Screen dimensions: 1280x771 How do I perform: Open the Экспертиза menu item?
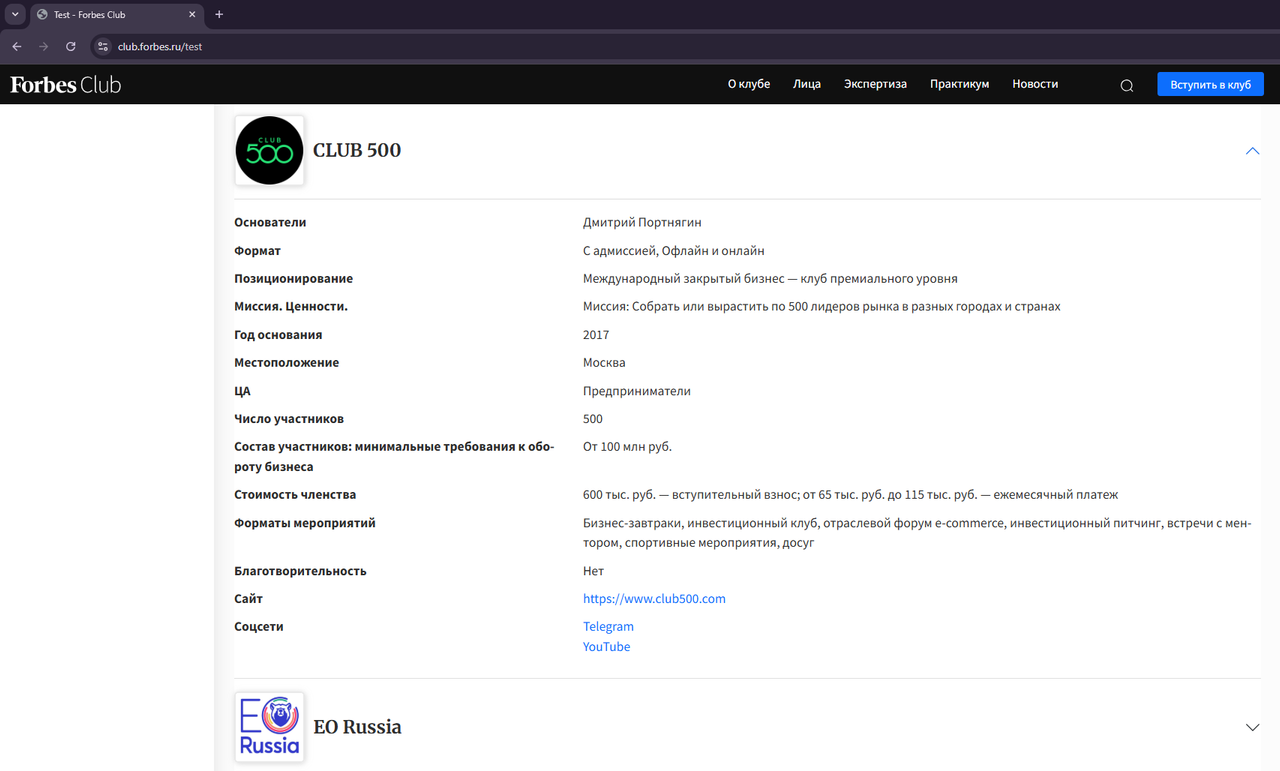click(x=875, y=84)
